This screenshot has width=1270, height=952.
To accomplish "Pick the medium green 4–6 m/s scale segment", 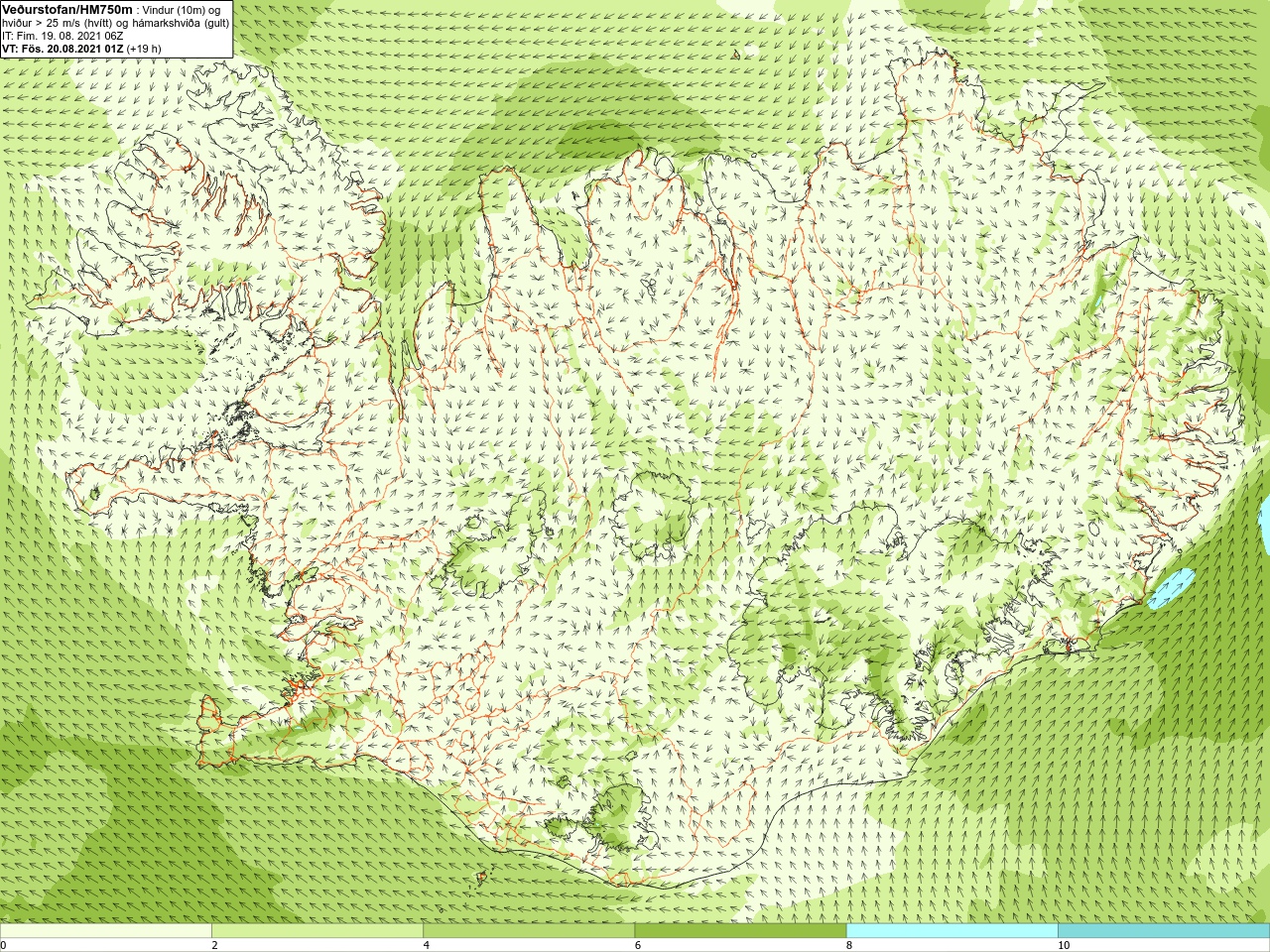I will (x=529, y=931).
